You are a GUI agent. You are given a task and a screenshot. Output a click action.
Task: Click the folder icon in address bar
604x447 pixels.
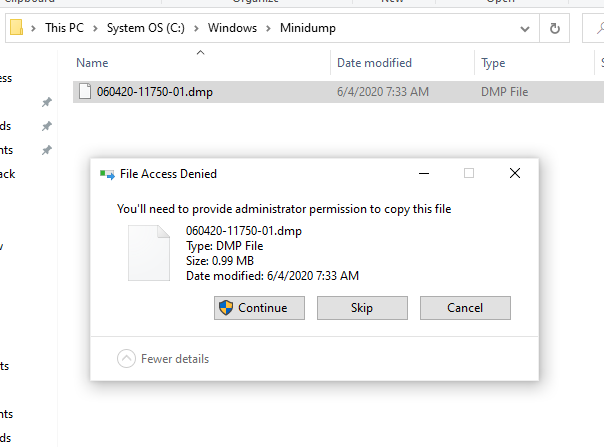17,27
